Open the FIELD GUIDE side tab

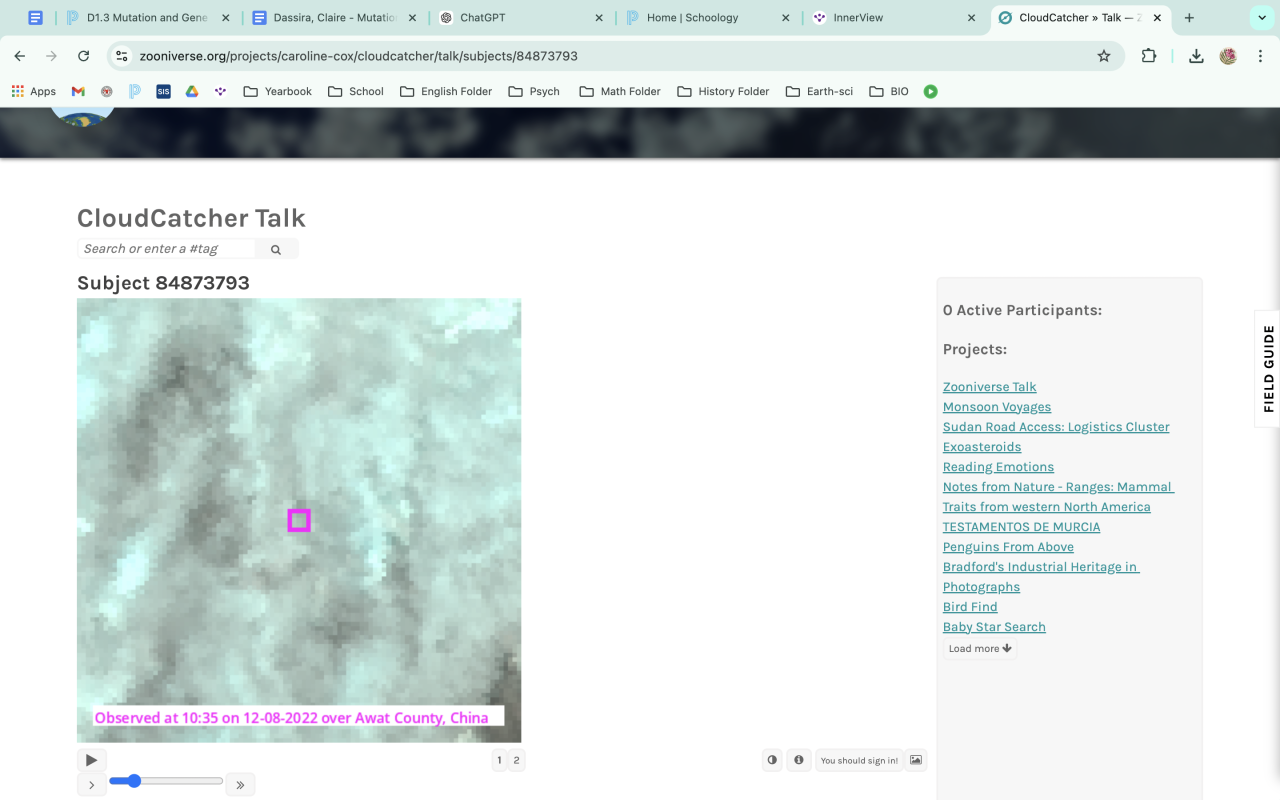coord(1268,369)
